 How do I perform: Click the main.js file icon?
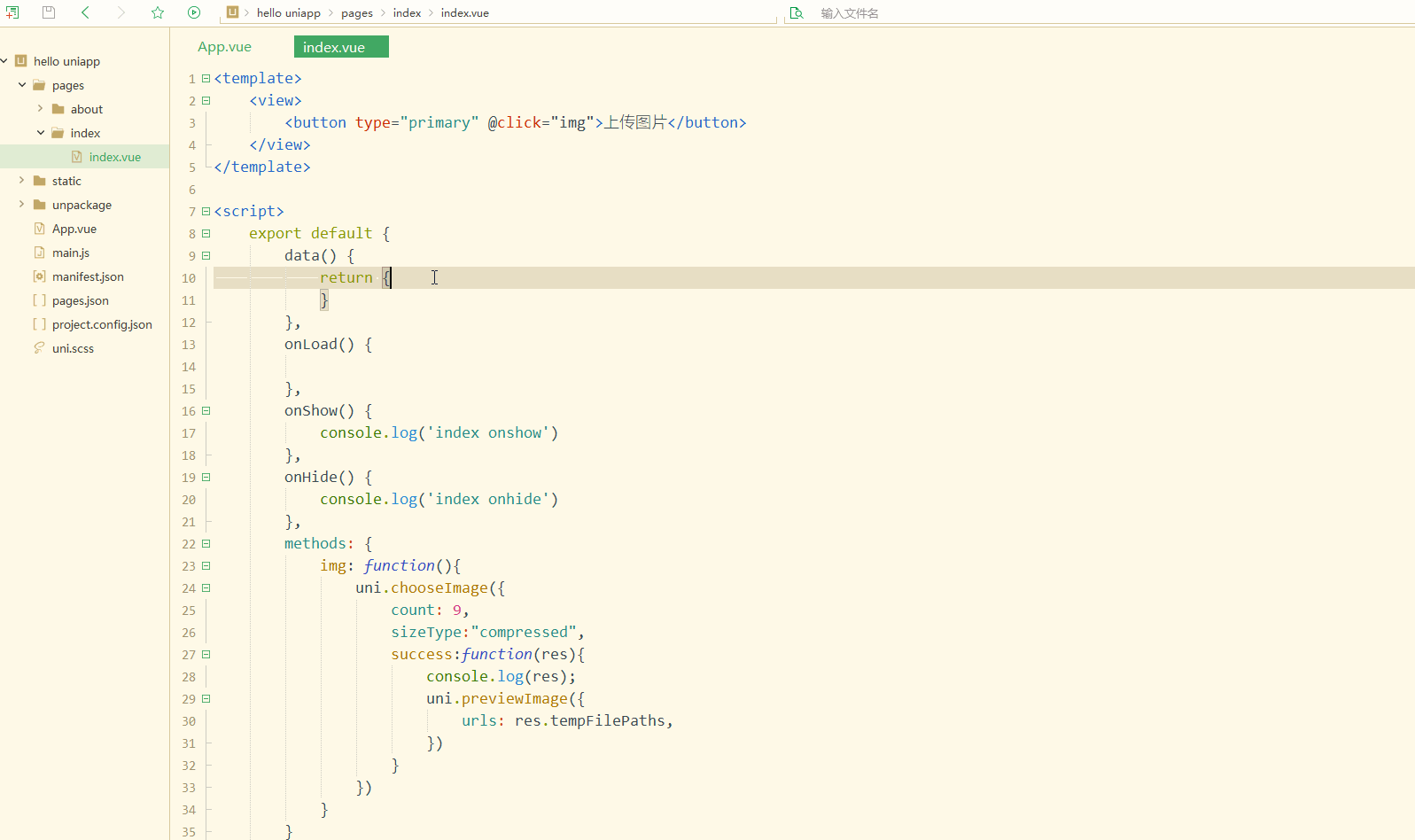pos(39,253)
